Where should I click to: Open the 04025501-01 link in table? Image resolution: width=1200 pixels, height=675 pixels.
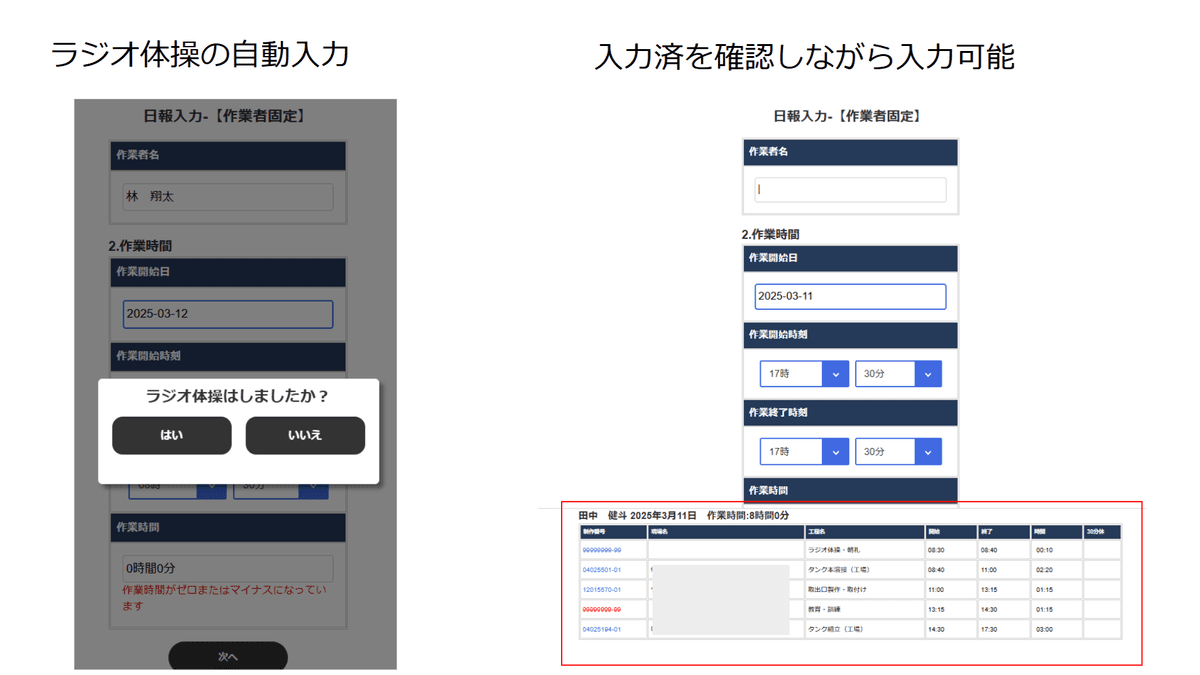(602, 570)
